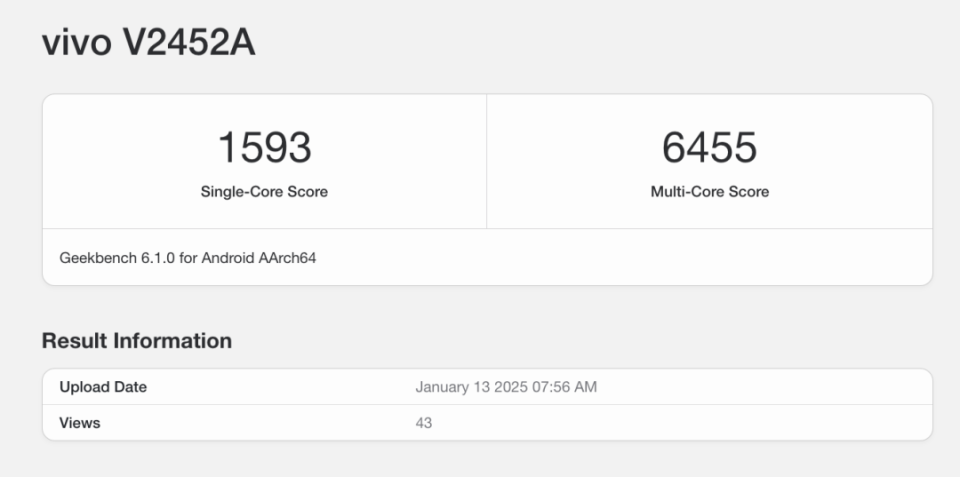960x477 pixels.
Task: Click the word Information in the section heading
Action: tap(170, 341)
